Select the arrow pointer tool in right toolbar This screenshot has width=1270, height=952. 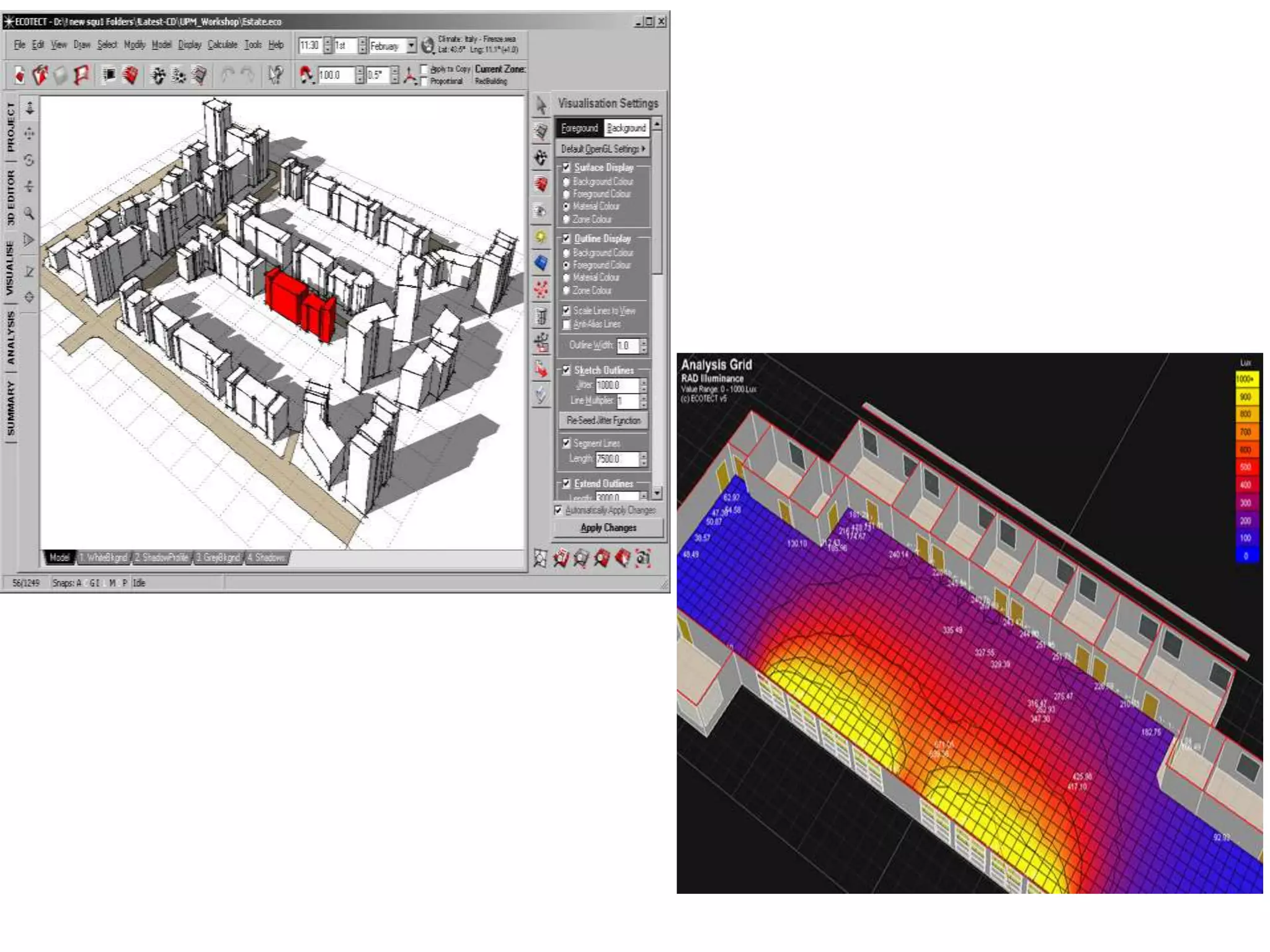point(541,105)
